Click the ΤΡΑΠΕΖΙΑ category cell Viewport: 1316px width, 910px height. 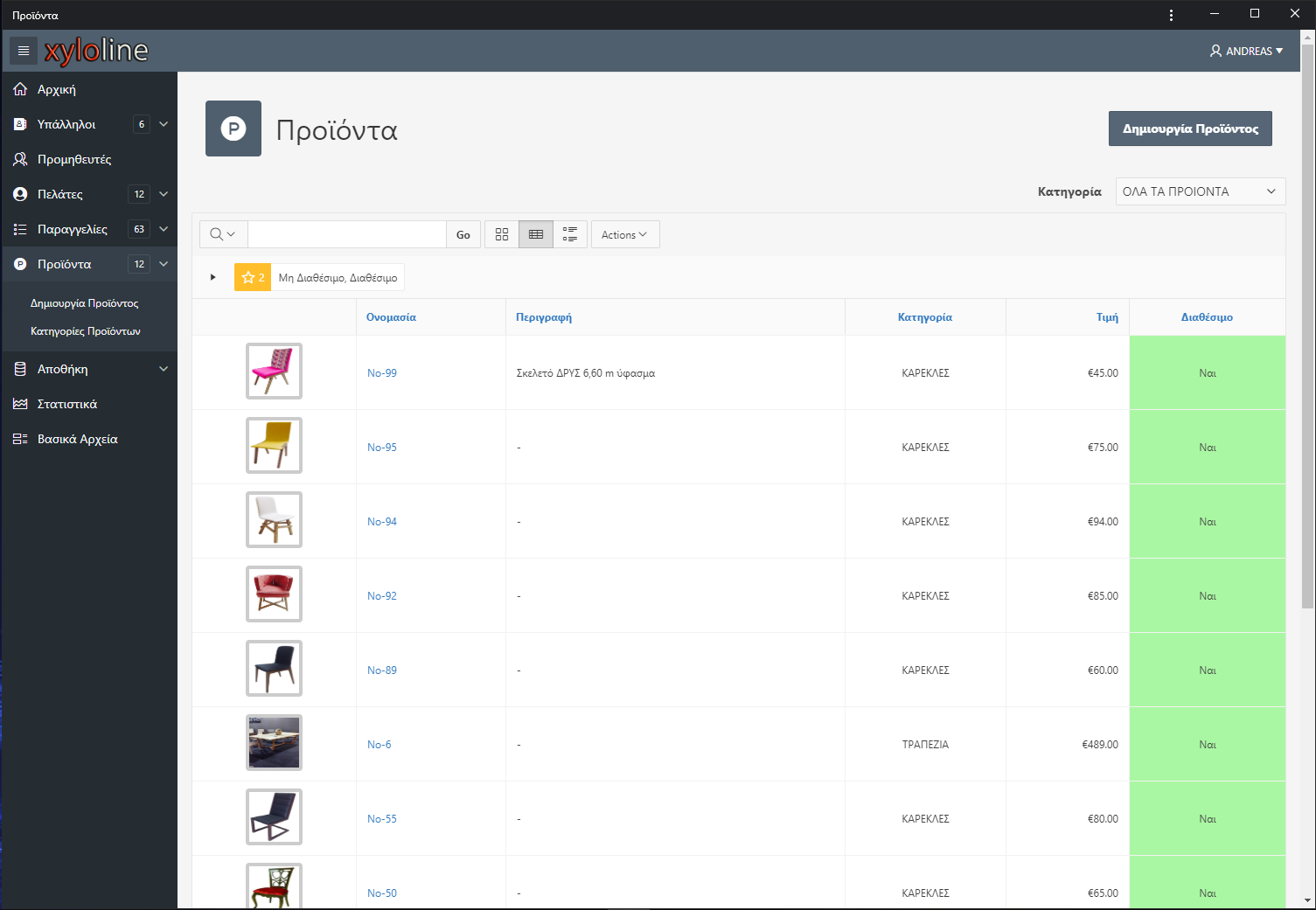[x=925, y=745]
